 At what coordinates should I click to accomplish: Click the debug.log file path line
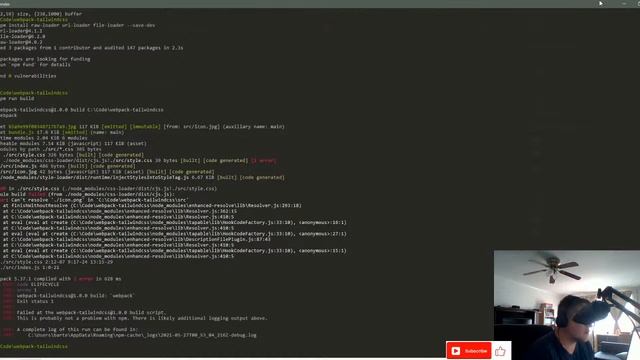(142, 335)
